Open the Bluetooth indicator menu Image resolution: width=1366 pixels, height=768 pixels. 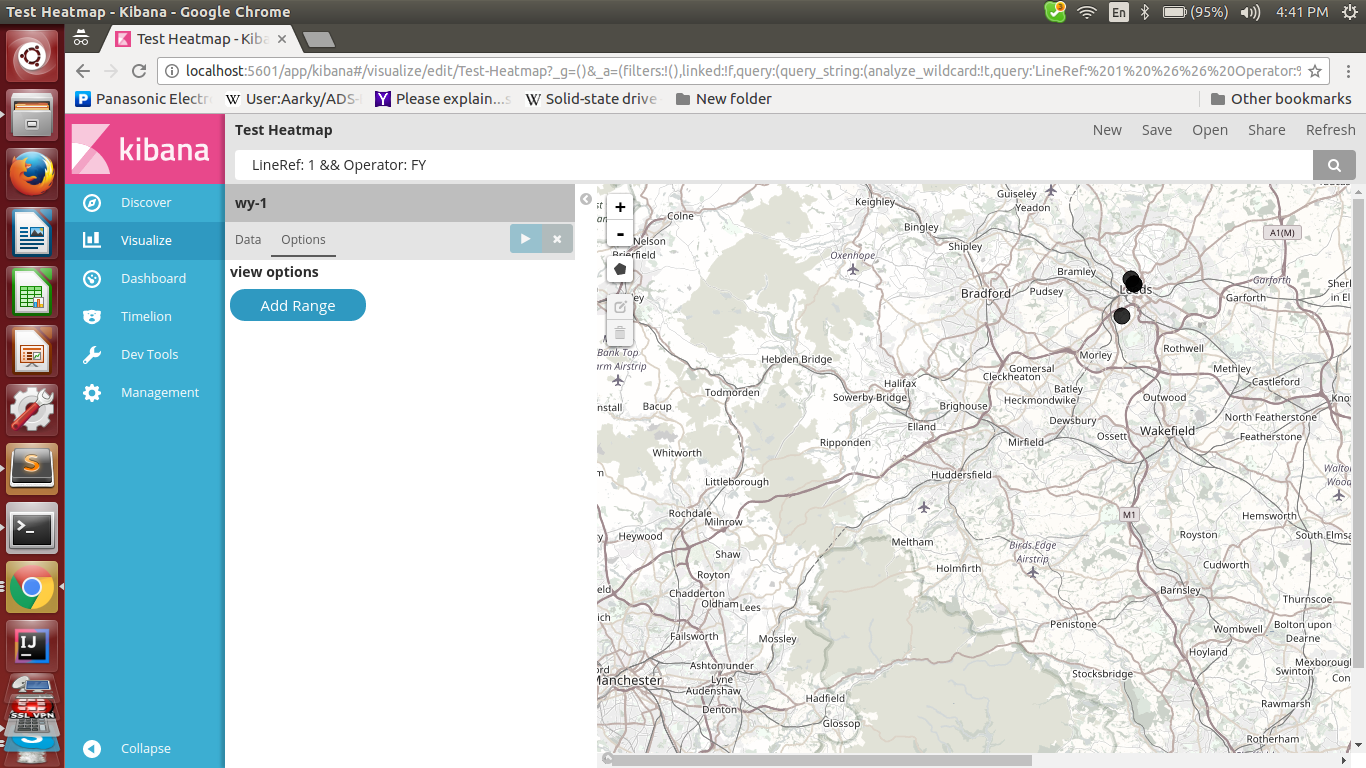coord(1146,12)
